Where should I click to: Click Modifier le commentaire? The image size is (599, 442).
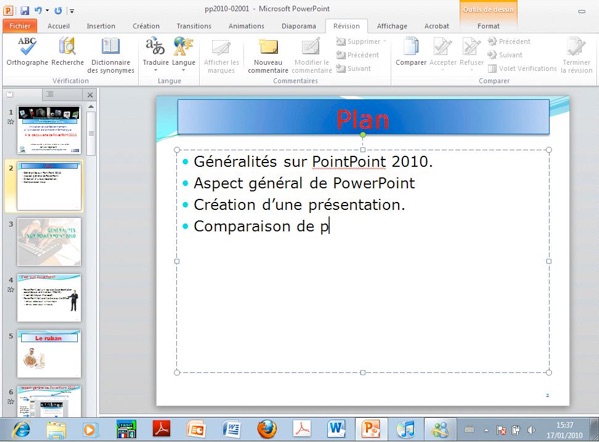(x=312, y=56)
